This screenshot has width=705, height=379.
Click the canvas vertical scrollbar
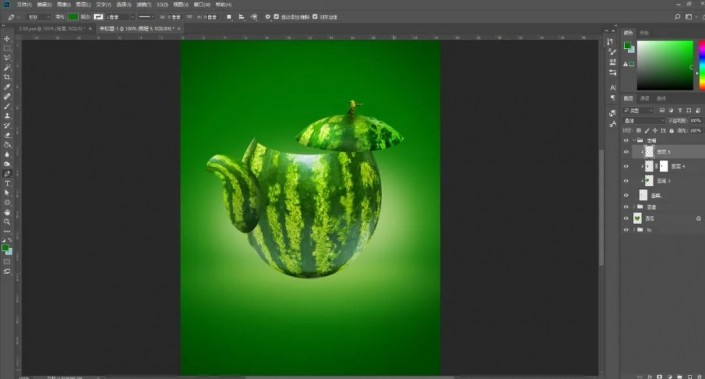point(602,207)
